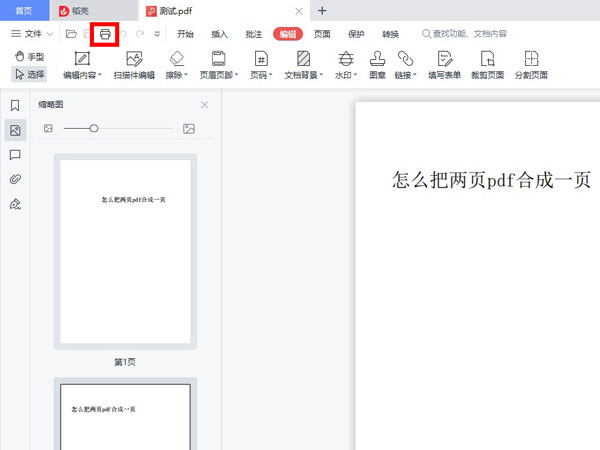
Task: Click the 链接 link icon
Action: click(405, 59)
